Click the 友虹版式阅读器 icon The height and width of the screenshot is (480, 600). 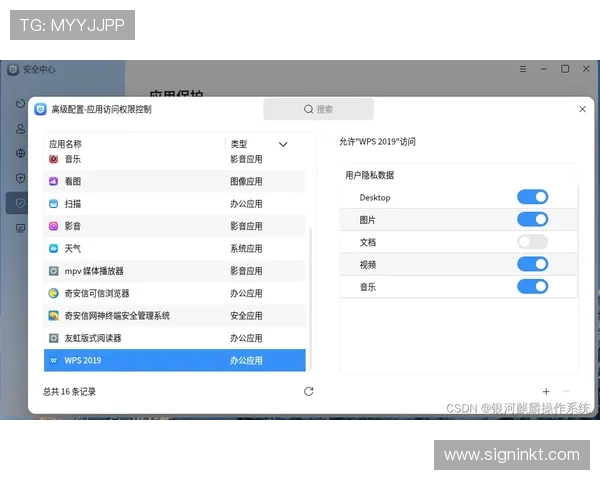pyautogui.click(x=54, y=338)
